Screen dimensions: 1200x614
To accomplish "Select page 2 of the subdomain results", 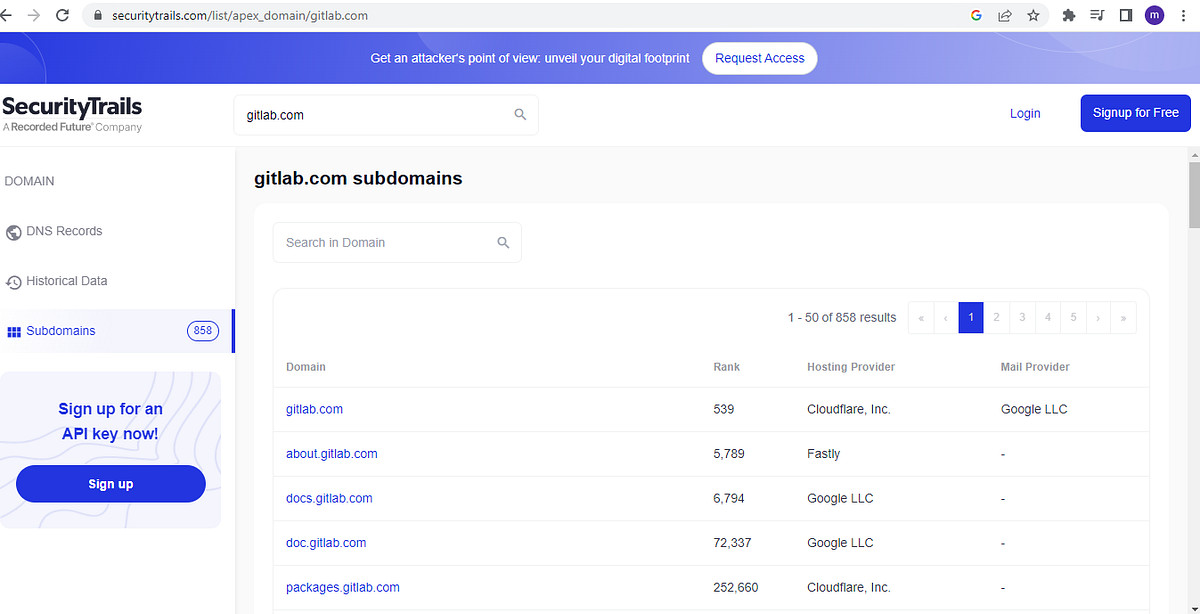I will tap(996, 317).
